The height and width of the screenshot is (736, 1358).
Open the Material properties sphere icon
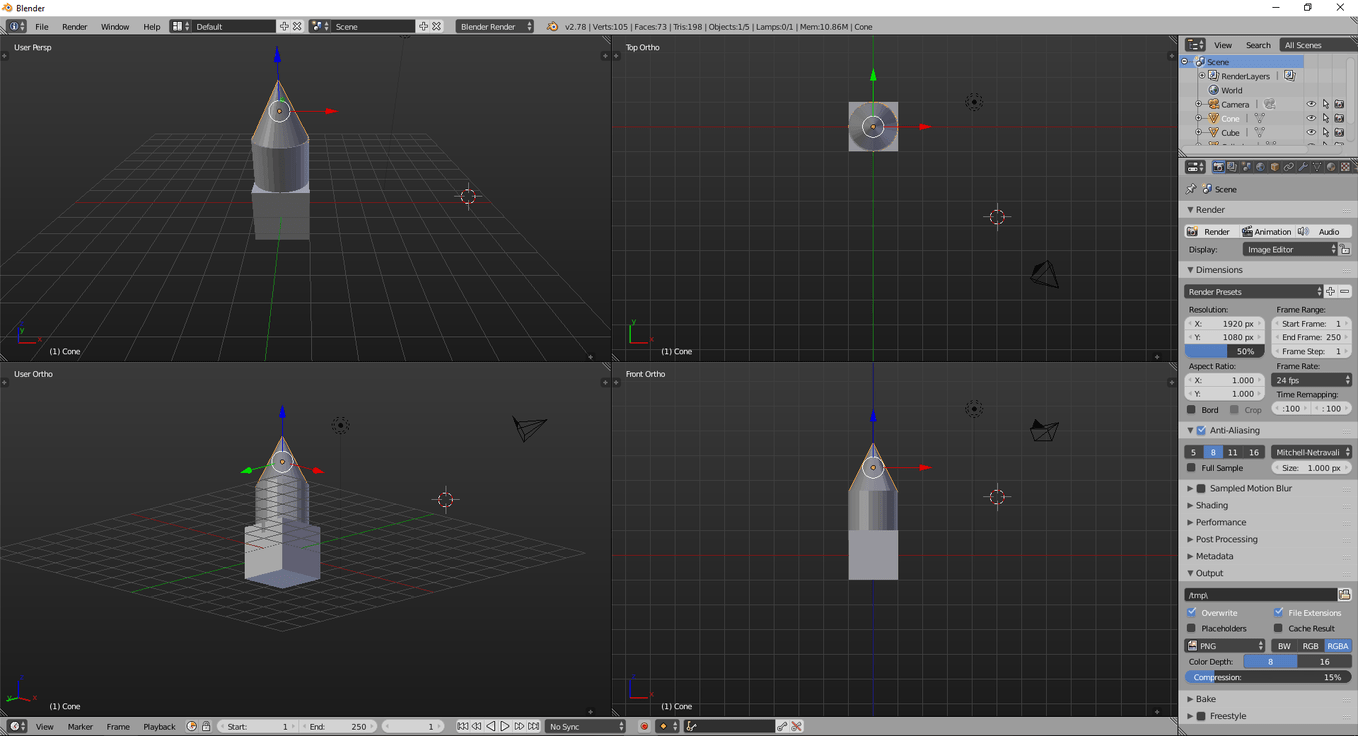point(1331,167)
